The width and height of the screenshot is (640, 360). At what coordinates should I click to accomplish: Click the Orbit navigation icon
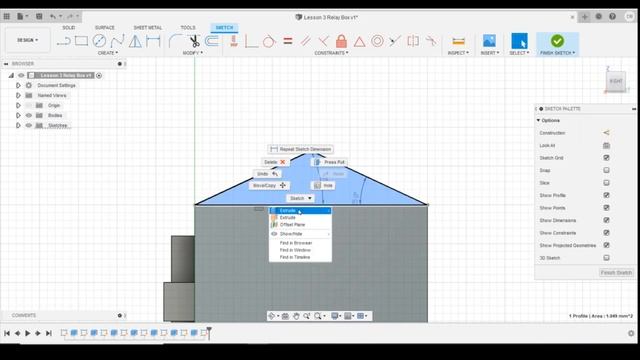click(271, 316)
